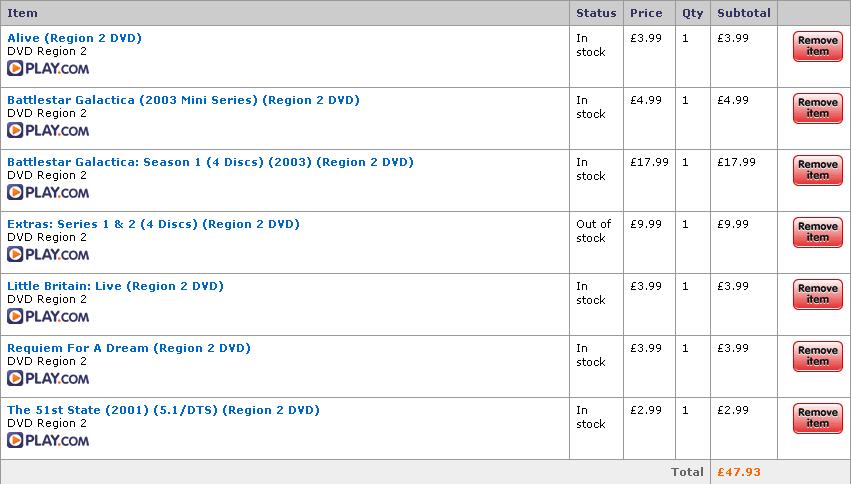Remove Little Britain: Live item

coord(817,294)
